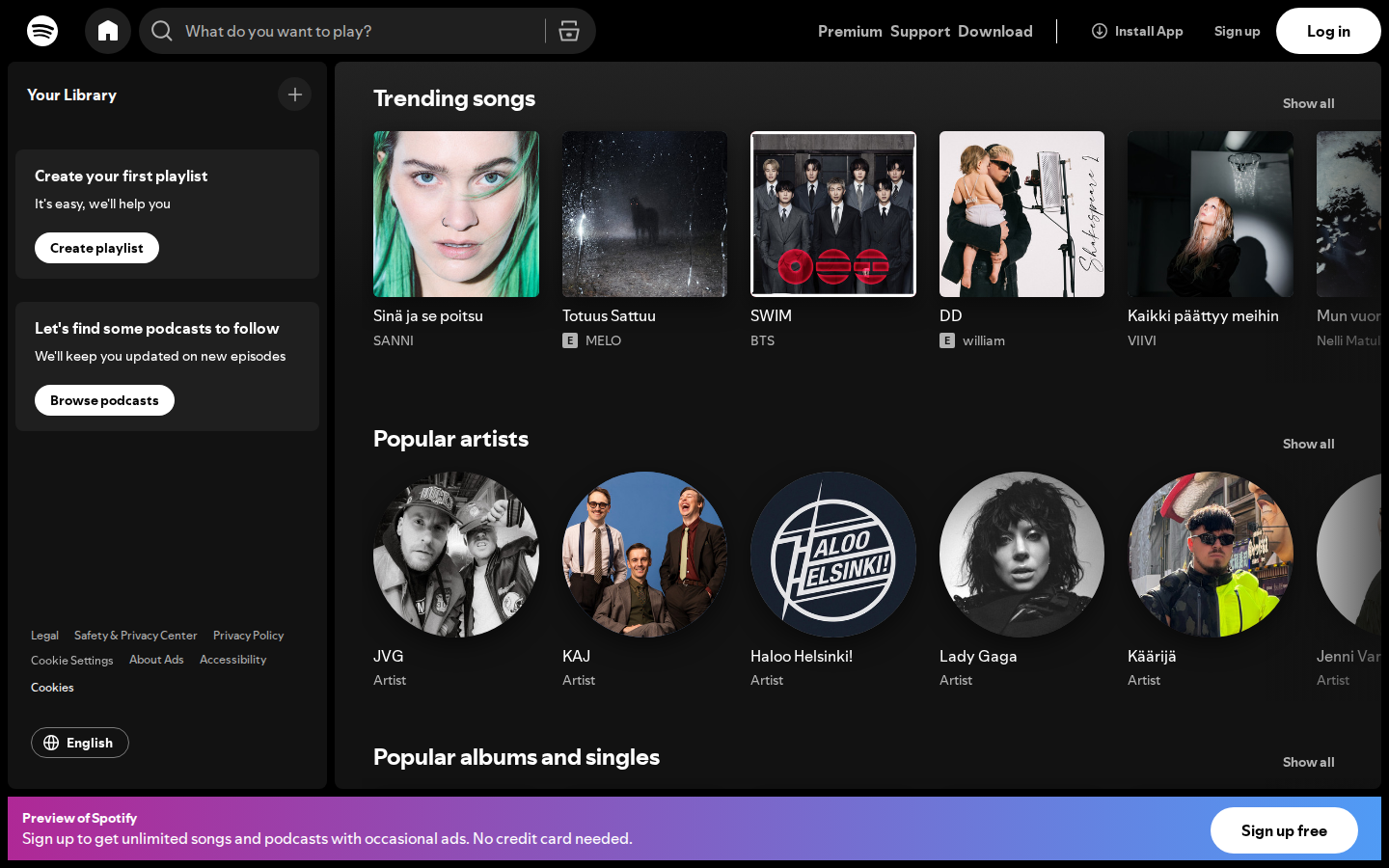This screenshot has width=1389, height=868.
Task: Open About Ads link
Action: 156,660
